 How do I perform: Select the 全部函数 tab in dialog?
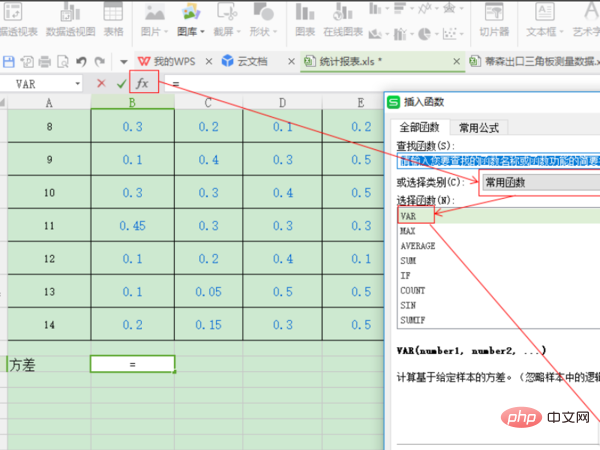[x=419, y=127]
